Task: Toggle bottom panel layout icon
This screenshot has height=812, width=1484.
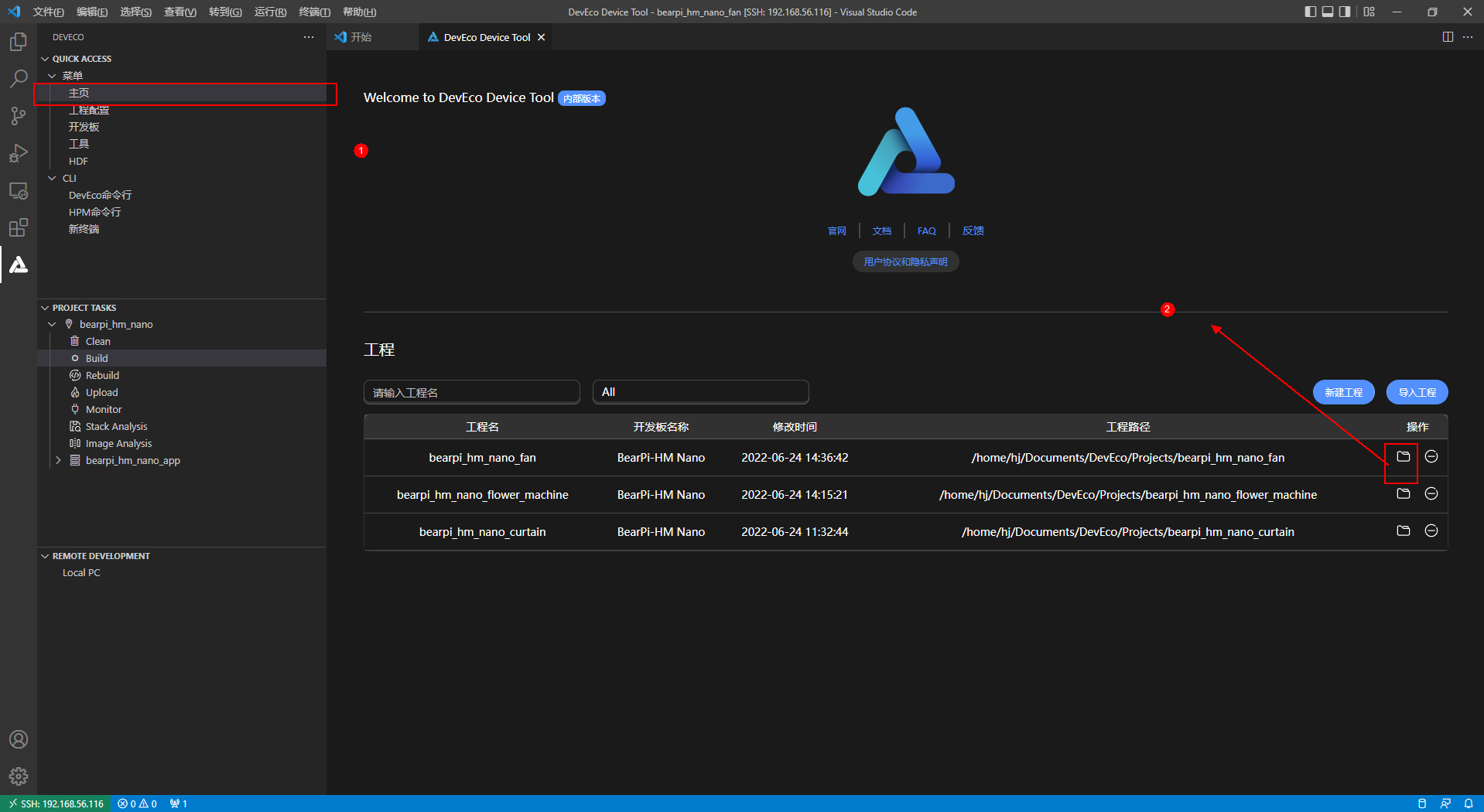Action: coord(1328,12)
